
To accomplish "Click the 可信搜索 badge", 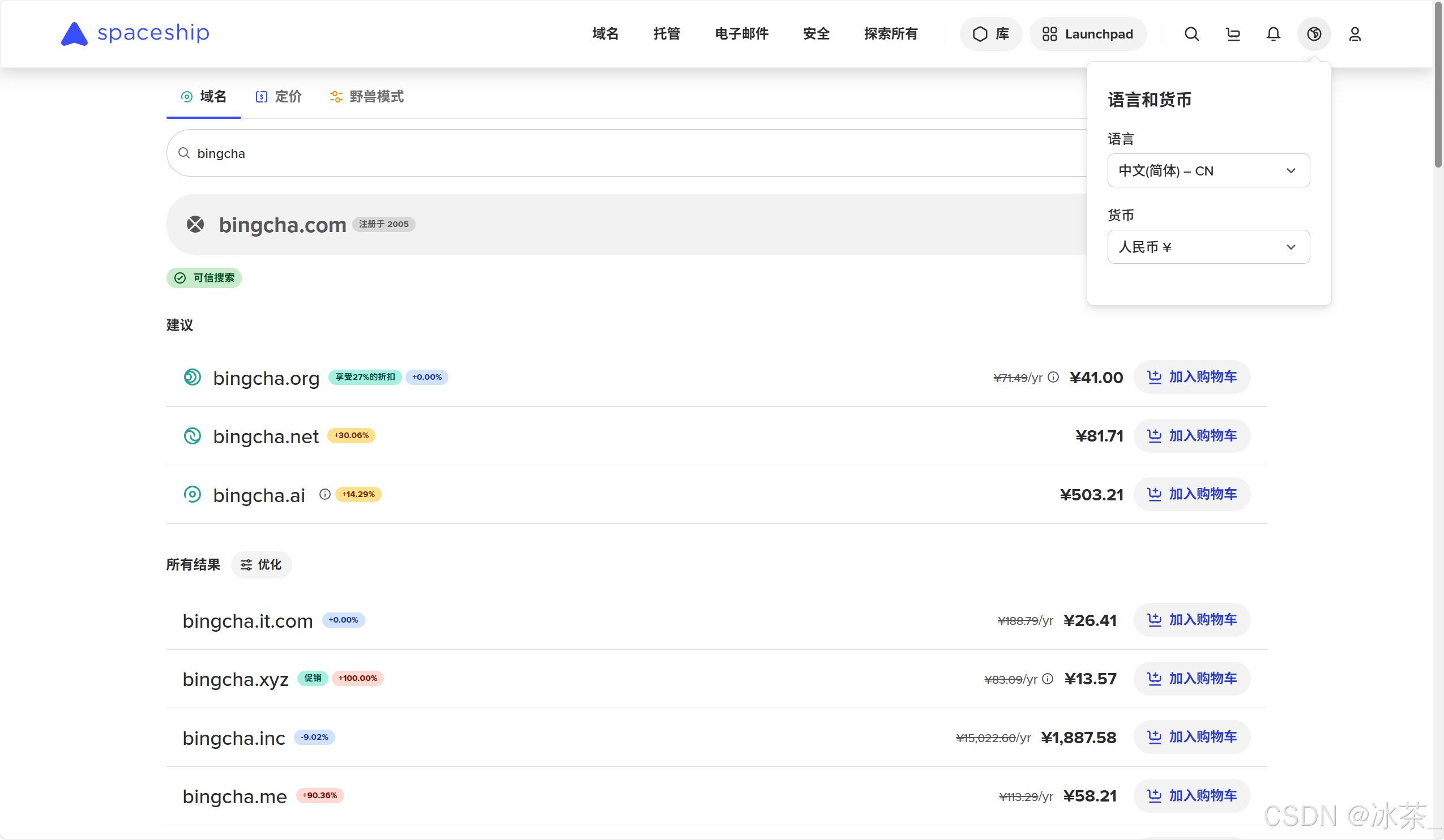I will 204,278.
